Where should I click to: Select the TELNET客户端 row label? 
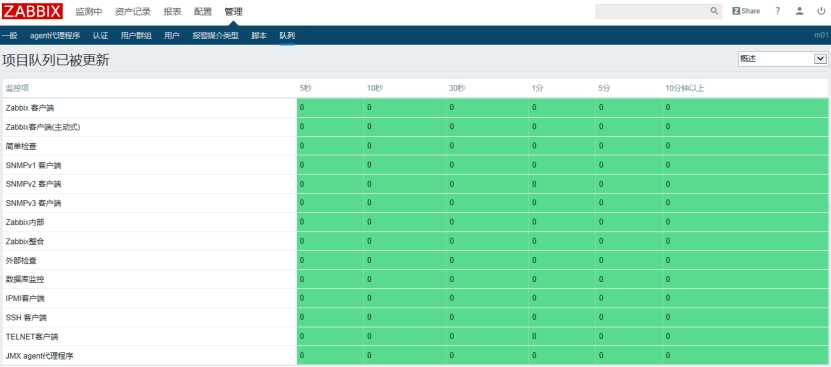tap(32, 337)
